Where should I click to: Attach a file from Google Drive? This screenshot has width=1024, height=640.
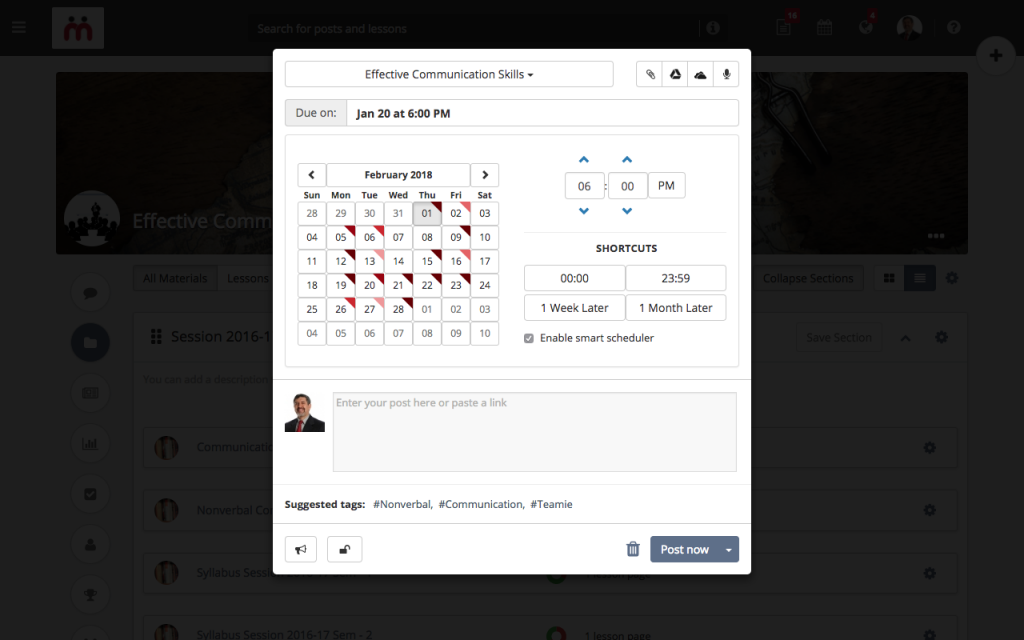[x=675, y=74]
